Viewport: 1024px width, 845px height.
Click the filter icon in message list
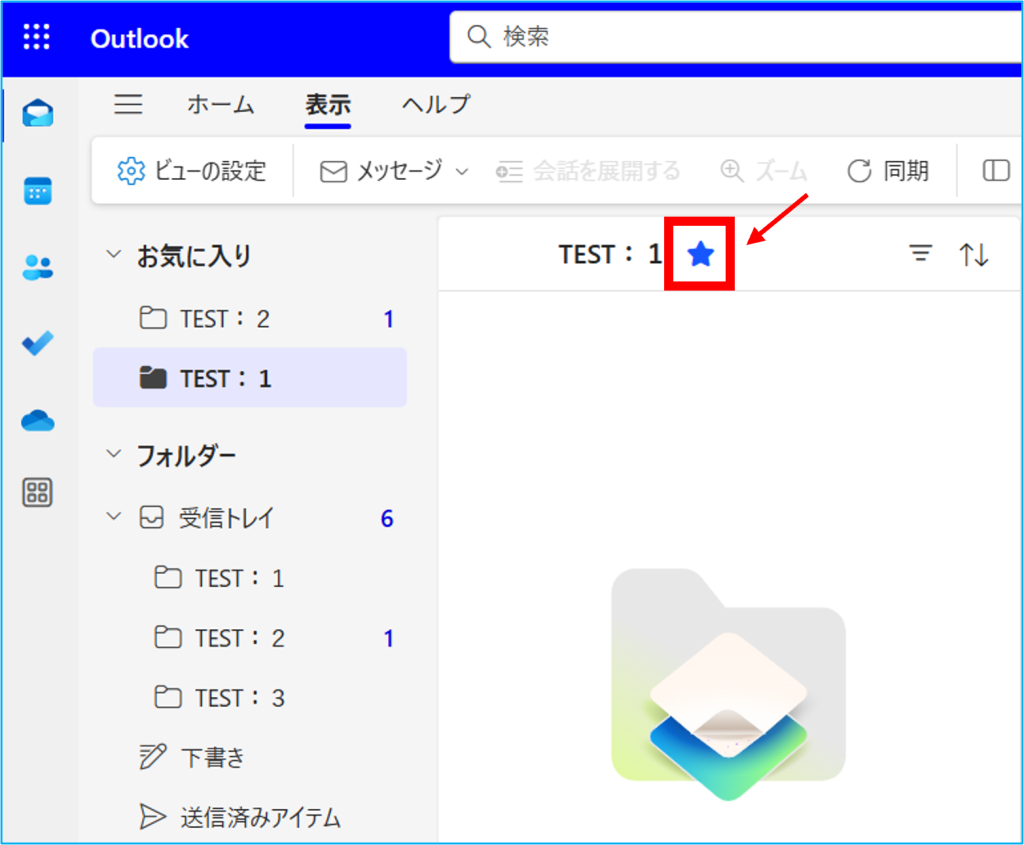pyautogui.click(x=920, y=255)
